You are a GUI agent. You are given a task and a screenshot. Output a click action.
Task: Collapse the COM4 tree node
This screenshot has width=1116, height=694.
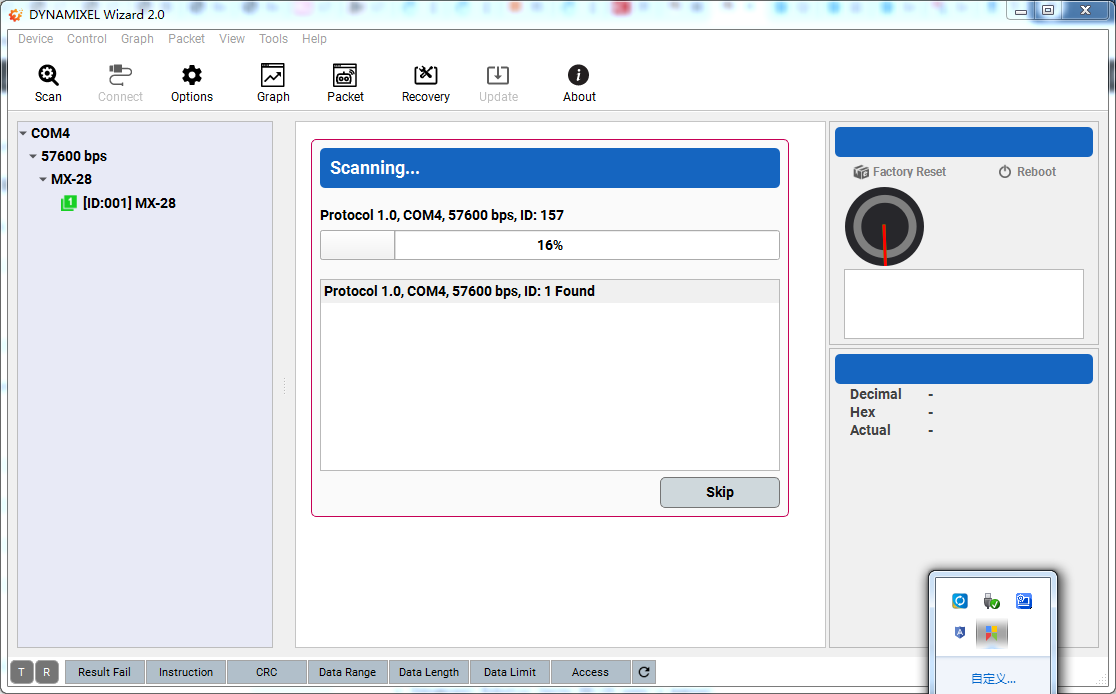(x=23, y=134)
